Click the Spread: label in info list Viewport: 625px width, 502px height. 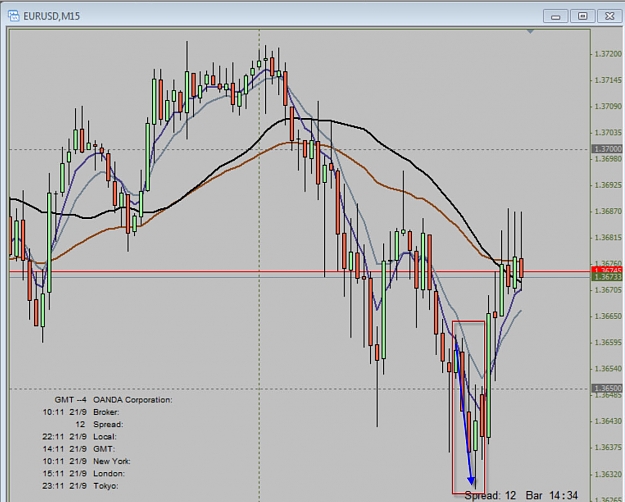(x=108, y=424)
